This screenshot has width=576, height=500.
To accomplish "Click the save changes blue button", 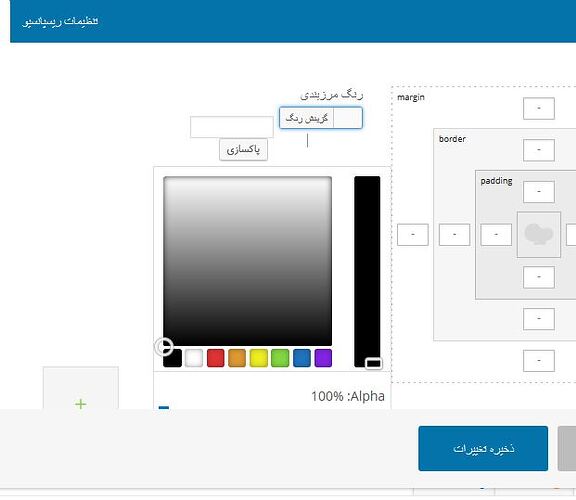I will tap(483, 449).
